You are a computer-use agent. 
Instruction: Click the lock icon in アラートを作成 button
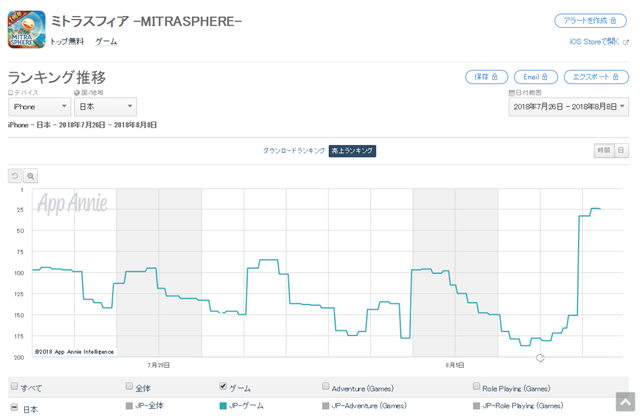613,20
